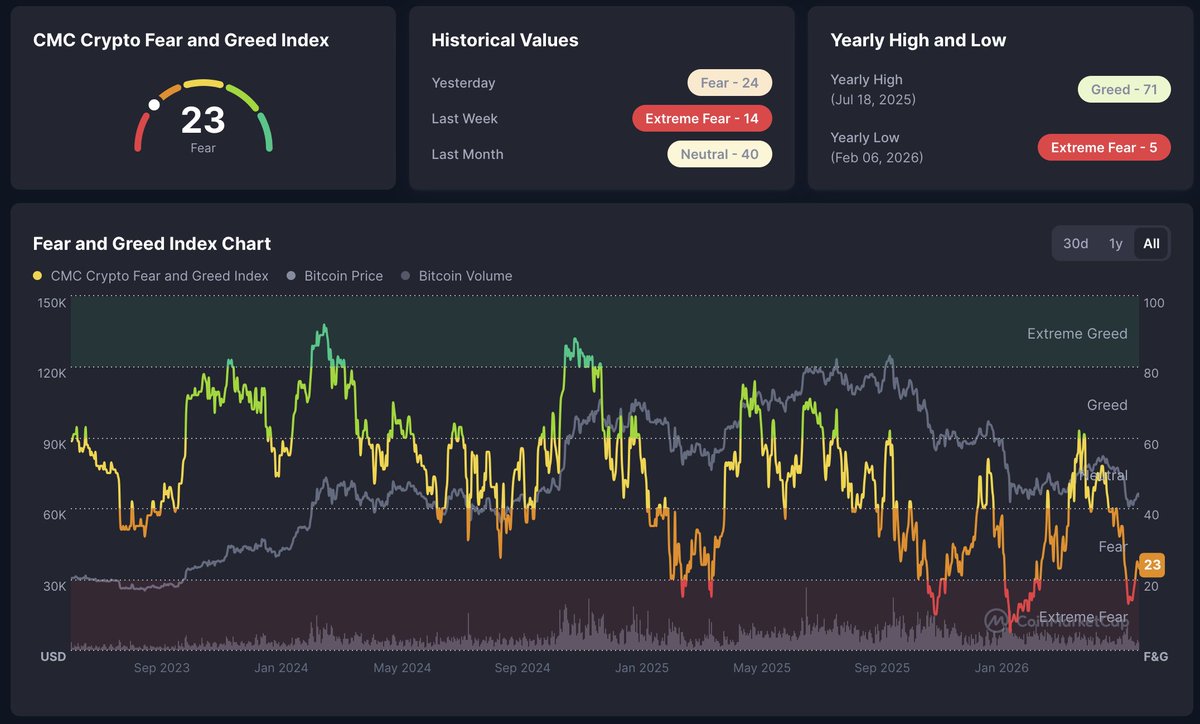
Task: Click the Jan 2024 date axis label
Action: [x=280, y=668]
